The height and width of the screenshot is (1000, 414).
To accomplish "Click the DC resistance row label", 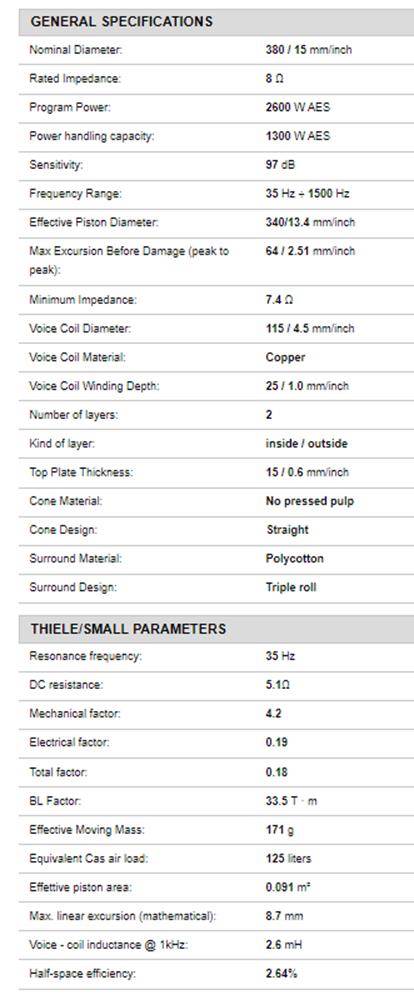I will pos(65,685).
